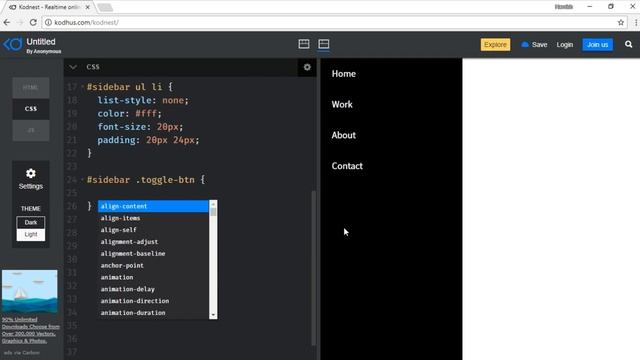Fold the #sidebar ul li rule at line 17
640x360 pixels.
tap(82, 87)
